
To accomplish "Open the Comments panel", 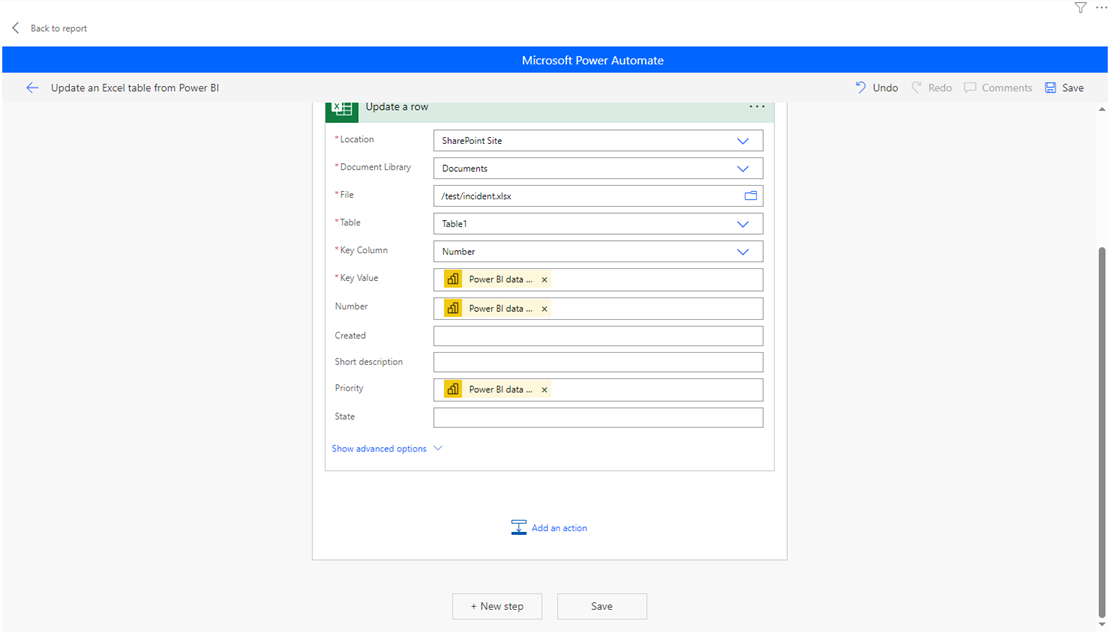I will tap(998, 88).
